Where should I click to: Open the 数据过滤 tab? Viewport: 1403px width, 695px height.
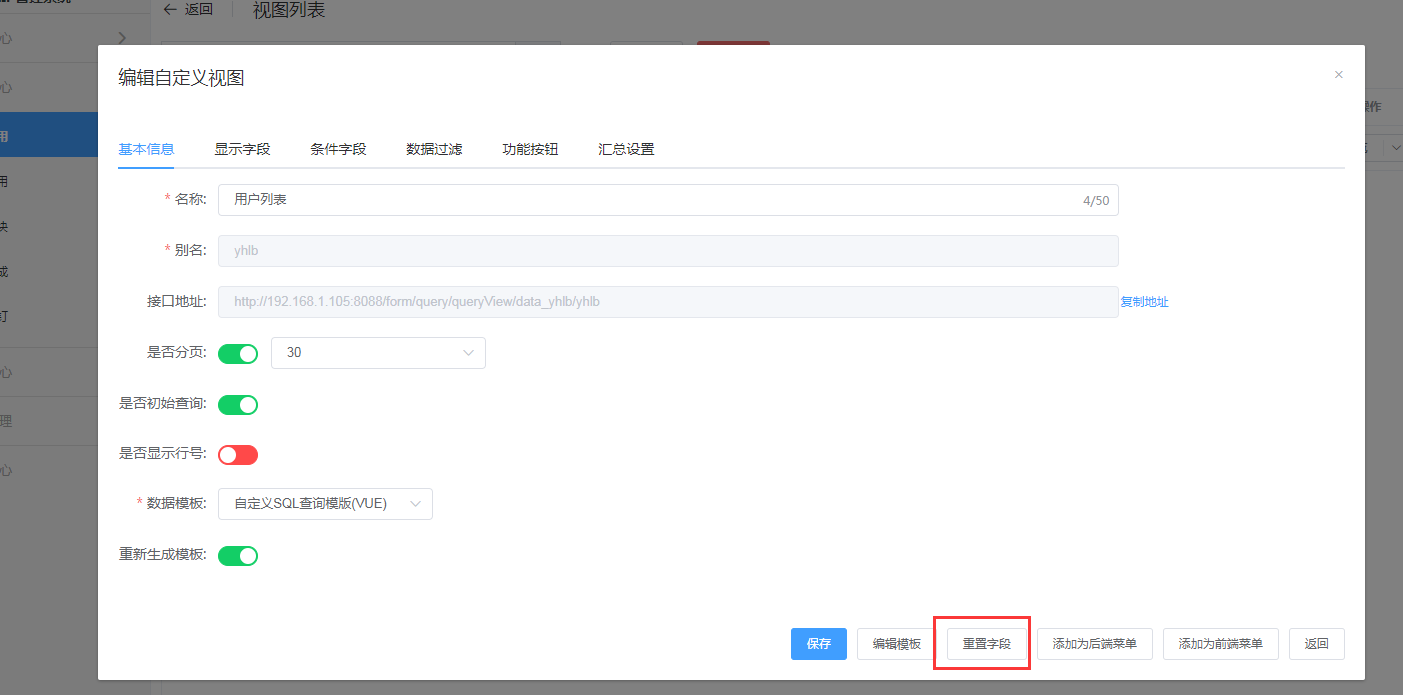pyautogui.click(x=434, y=149)
